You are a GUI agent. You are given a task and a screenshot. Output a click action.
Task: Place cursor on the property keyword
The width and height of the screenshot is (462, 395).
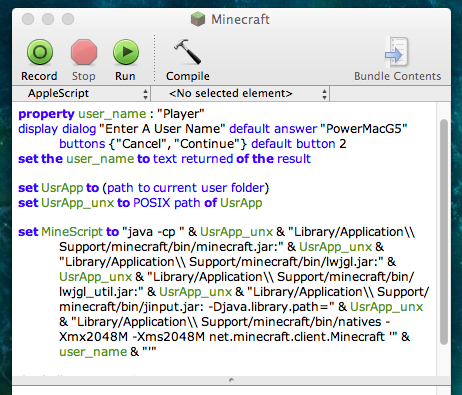pyautogui.click(x=46, y=114)
